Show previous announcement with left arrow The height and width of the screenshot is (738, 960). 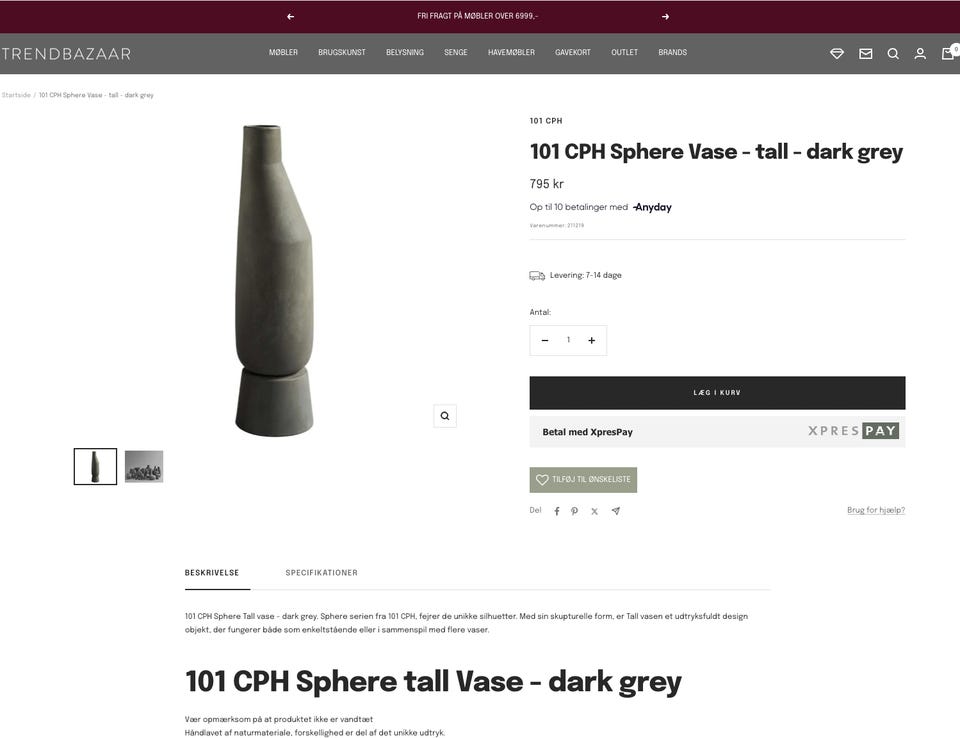coord(290,17)
